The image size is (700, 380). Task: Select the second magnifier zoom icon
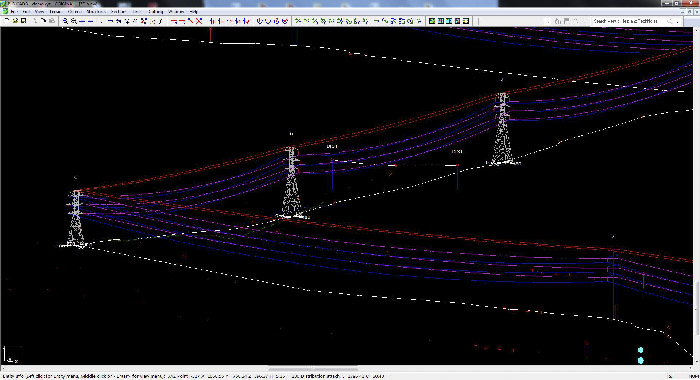(x=74, y=21)
